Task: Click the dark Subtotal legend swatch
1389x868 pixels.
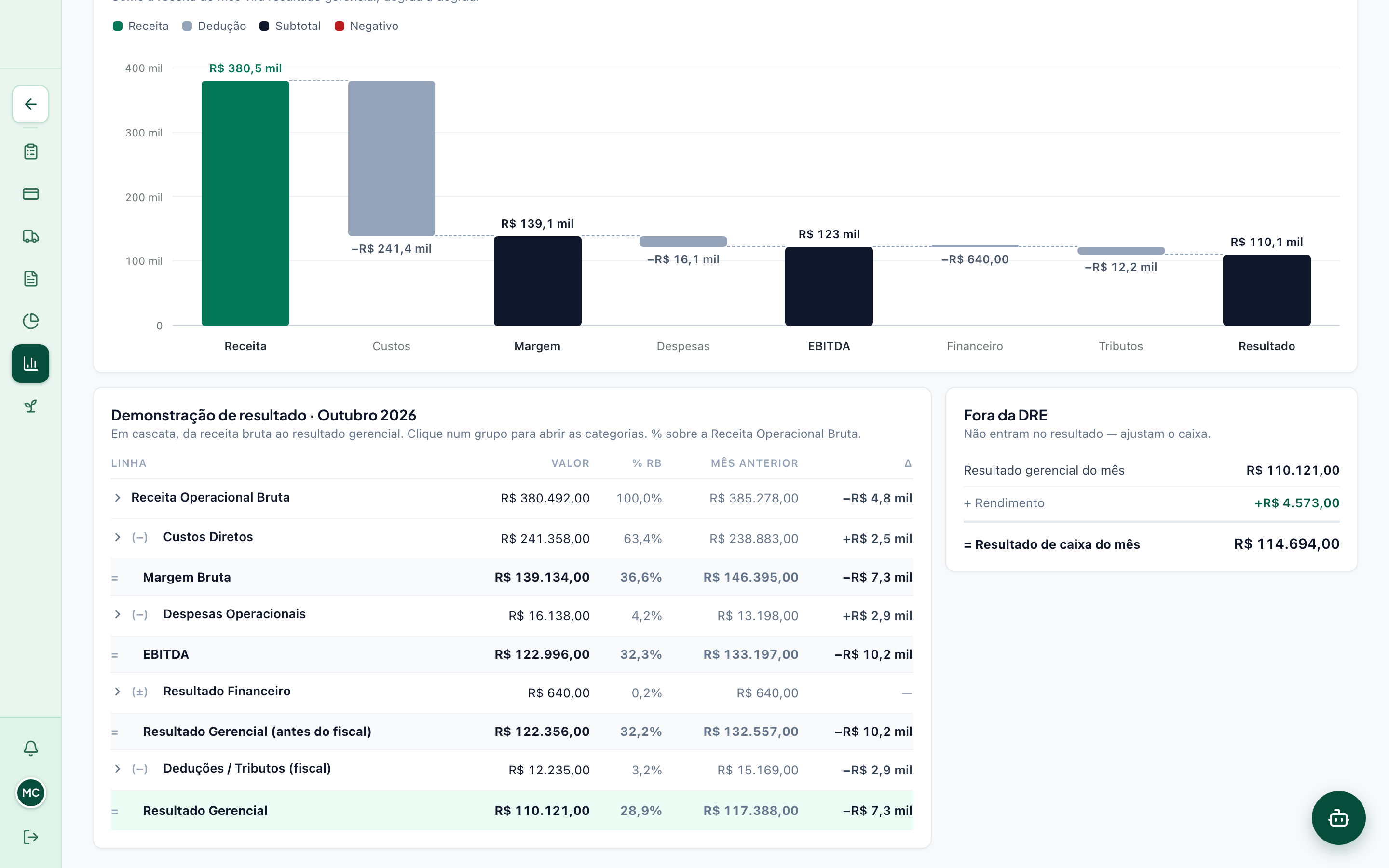Action: pyautogui.click(x=264, y=26)
